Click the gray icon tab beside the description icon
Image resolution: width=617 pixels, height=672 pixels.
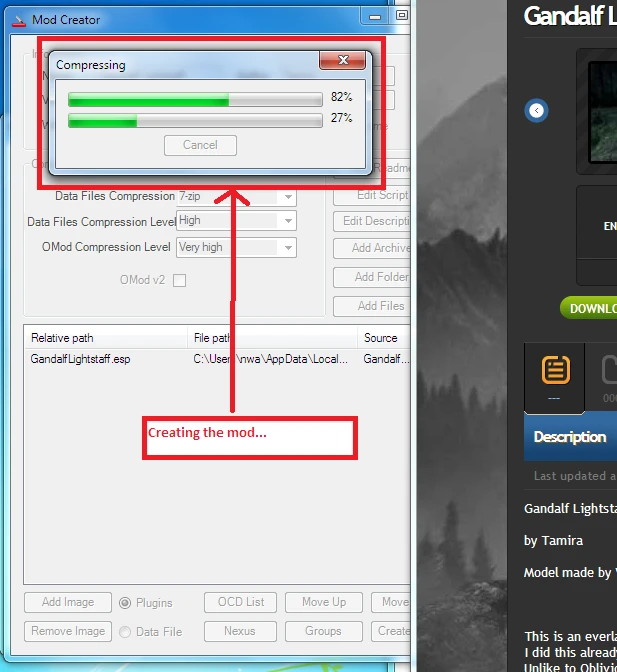609,371
